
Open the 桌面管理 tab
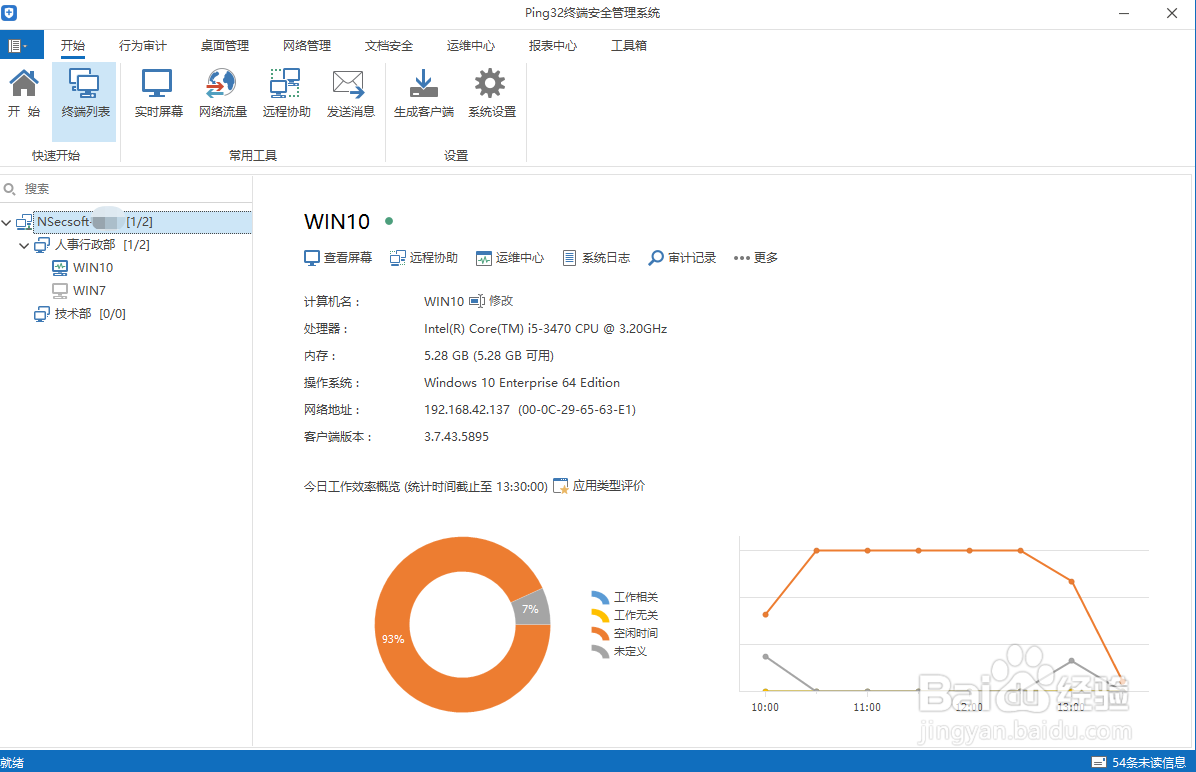pos(224,46)
